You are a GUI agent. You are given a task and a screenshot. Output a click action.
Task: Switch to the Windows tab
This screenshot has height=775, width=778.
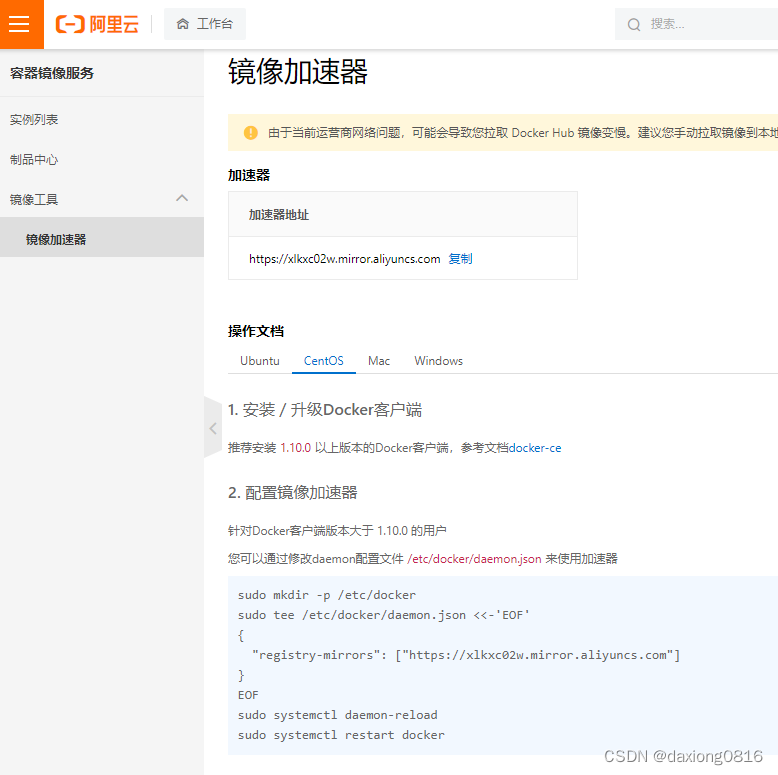click(438, 361)
